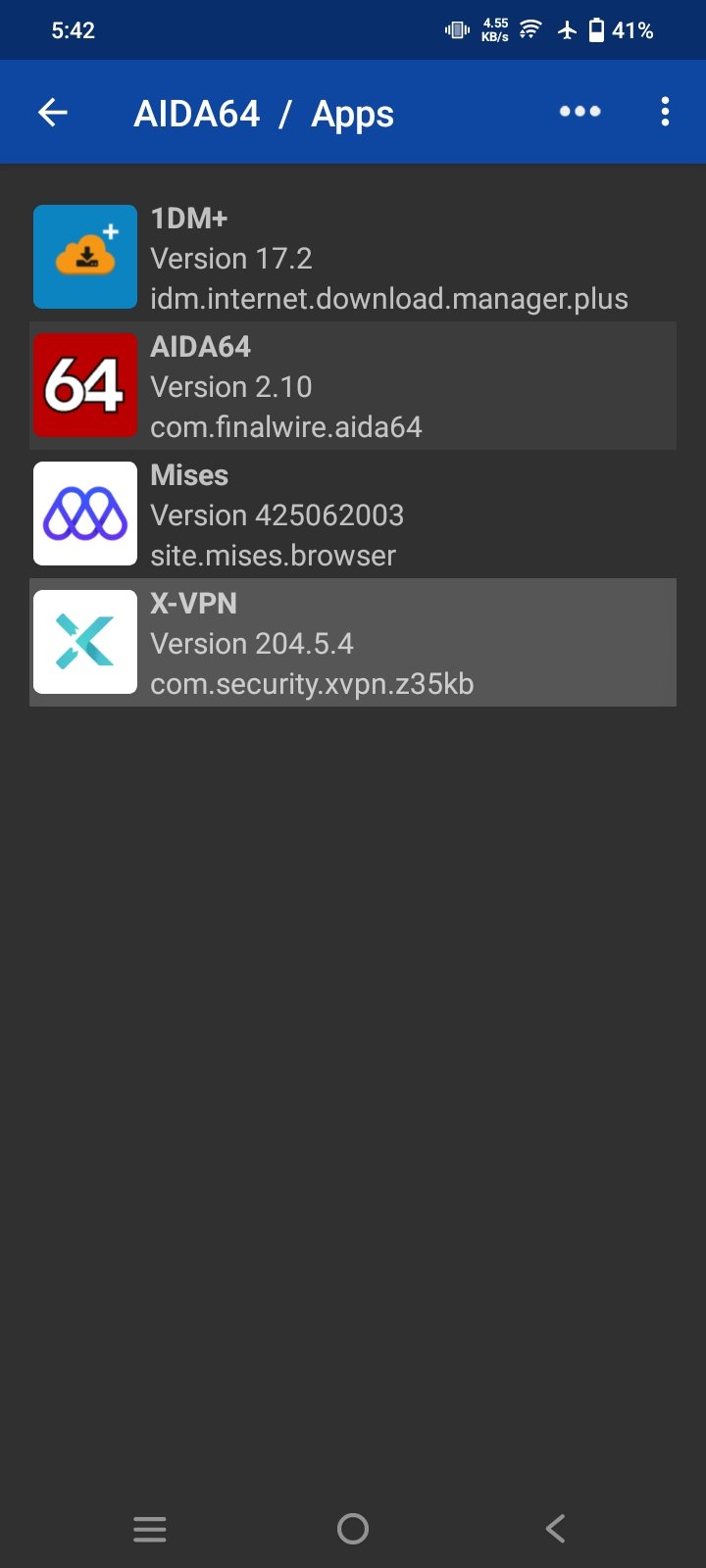Open recent apps with navigation menu button

click(150, 1529)
